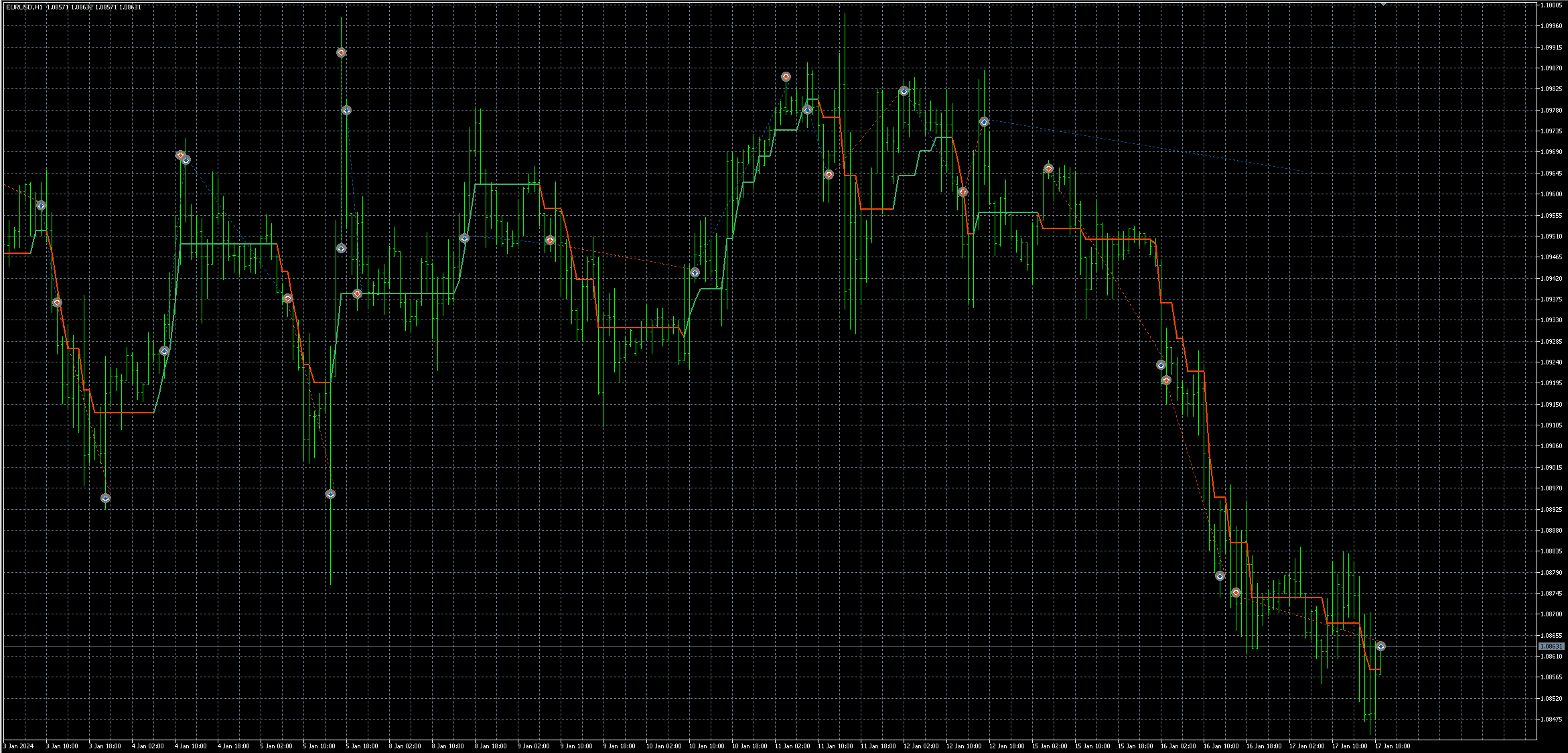The height and width of the screenshot is (753, 1568).
Task: Click the 1.0825 price scale label
Action: coord(1551,89)
